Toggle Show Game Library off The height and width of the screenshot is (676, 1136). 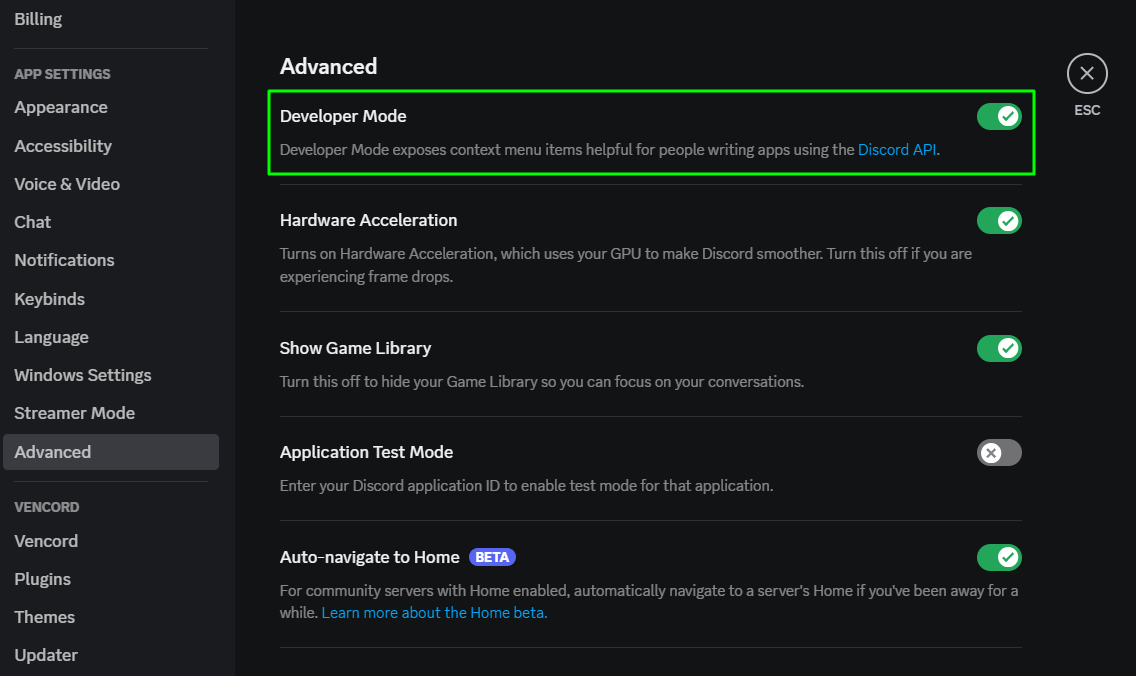point(999,349)
